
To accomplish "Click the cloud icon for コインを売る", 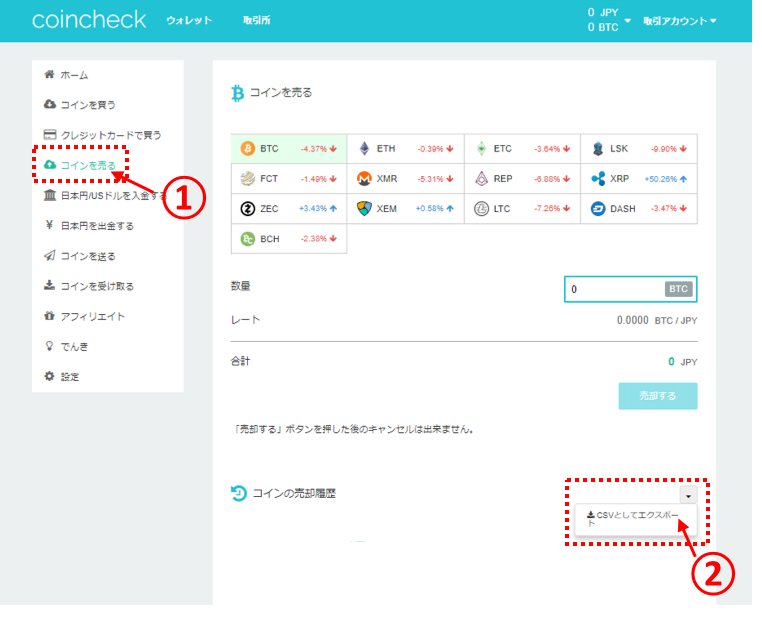I will (x=50, y=165).
